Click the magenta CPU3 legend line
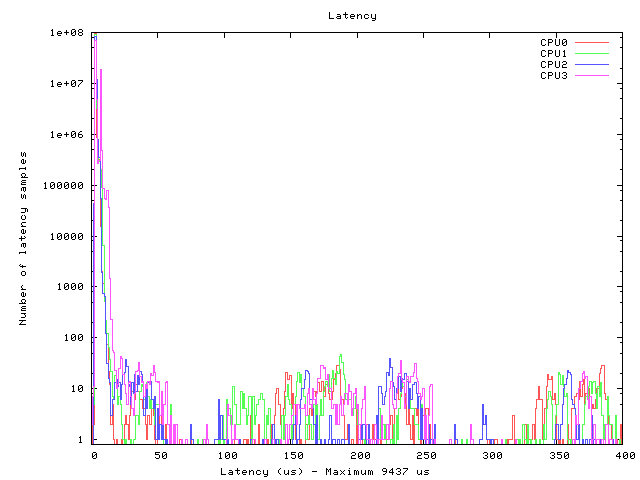The height and width of the screenshot is (480, 640). pos(592,76)
